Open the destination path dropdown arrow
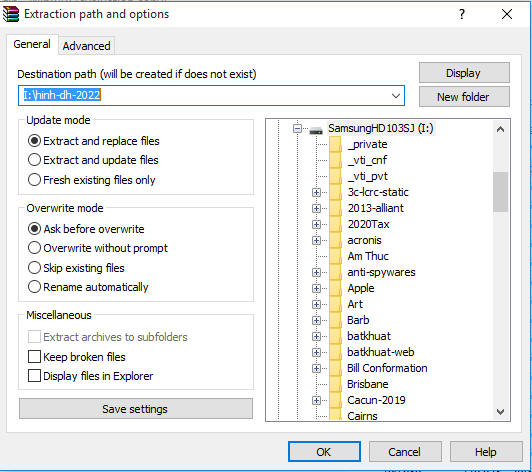 (x=396, y=96)
